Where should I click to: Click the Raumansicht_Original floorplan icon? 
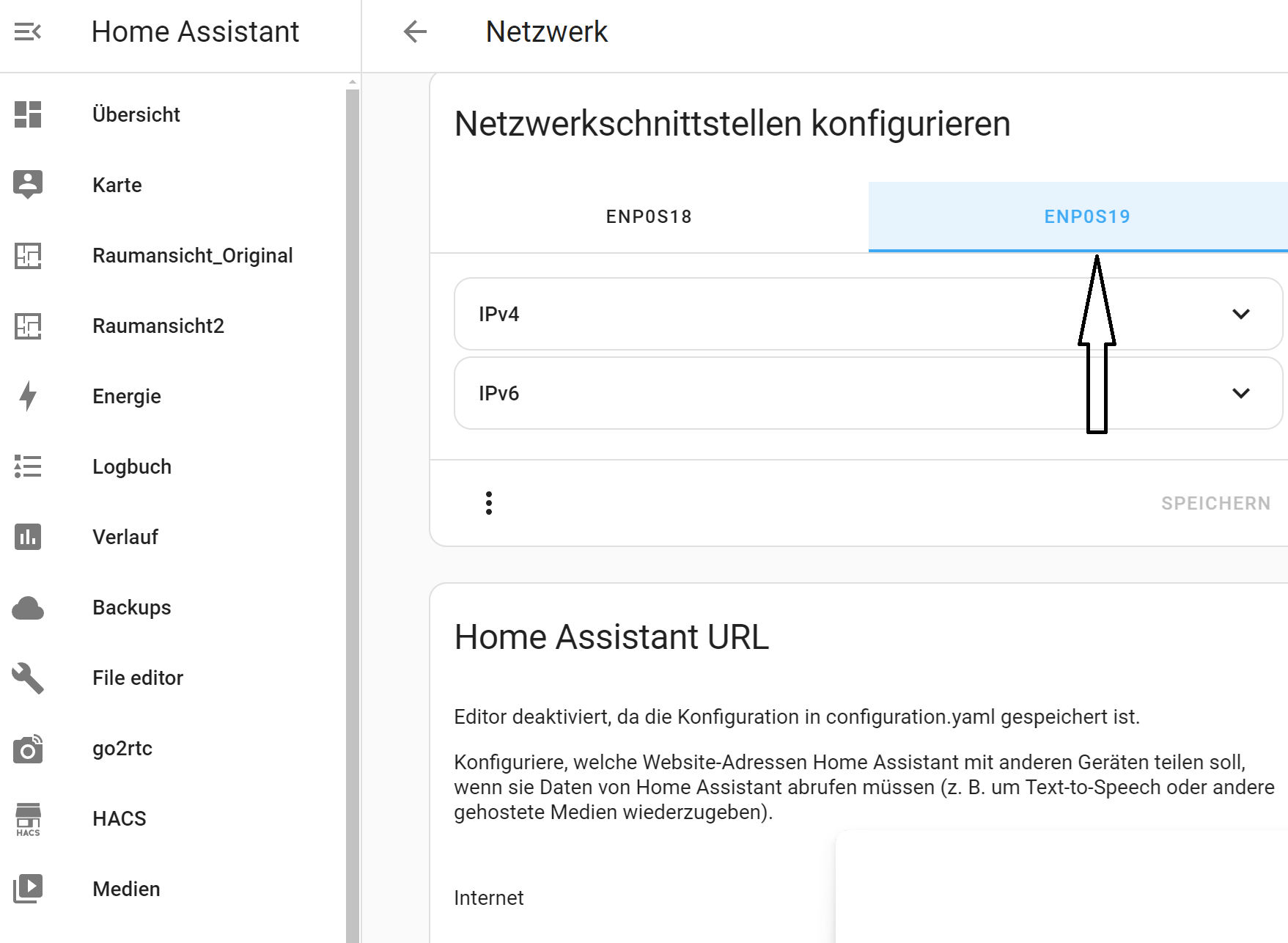tap(28, 255)
